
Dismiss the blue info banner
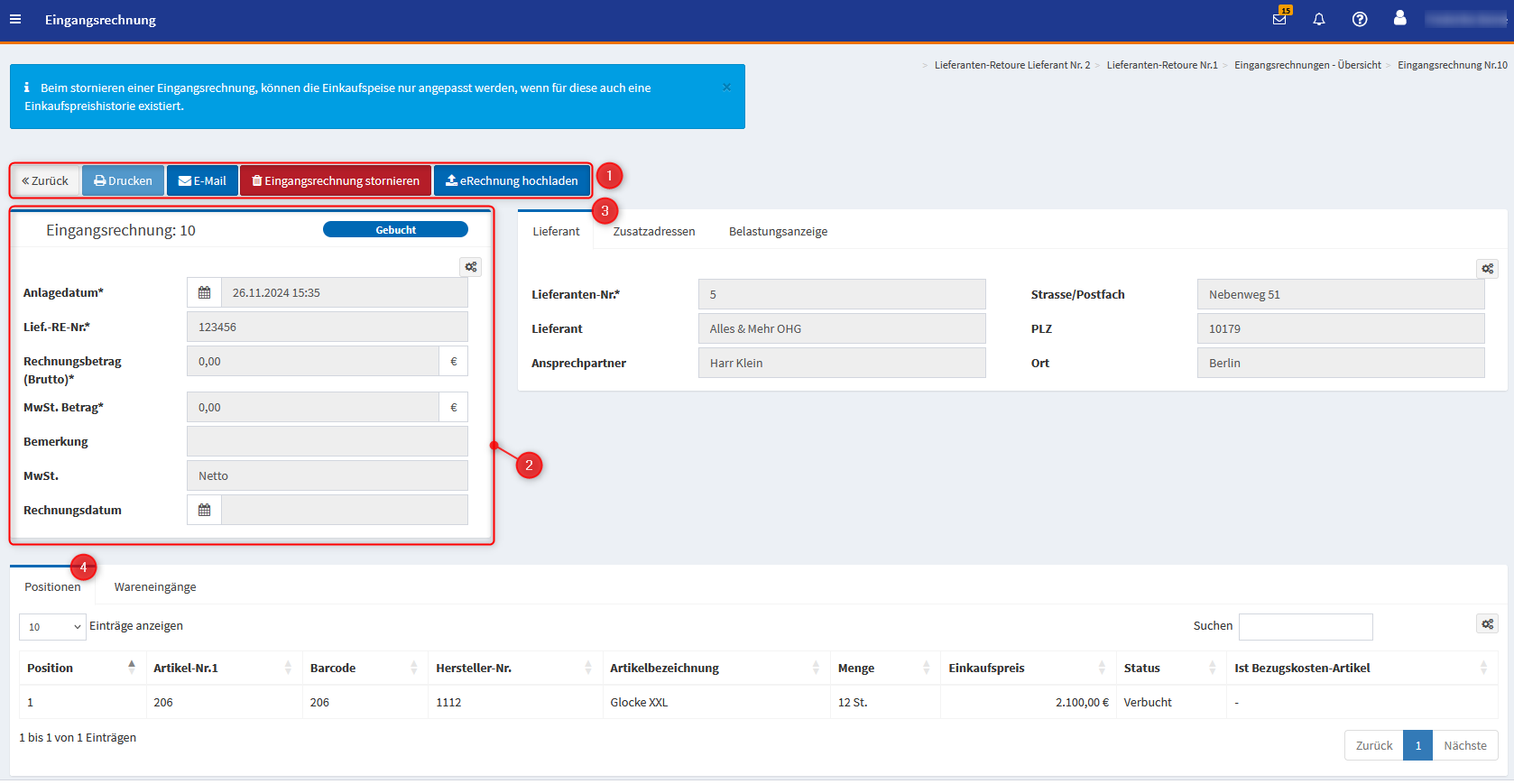(x=726, y=88)
